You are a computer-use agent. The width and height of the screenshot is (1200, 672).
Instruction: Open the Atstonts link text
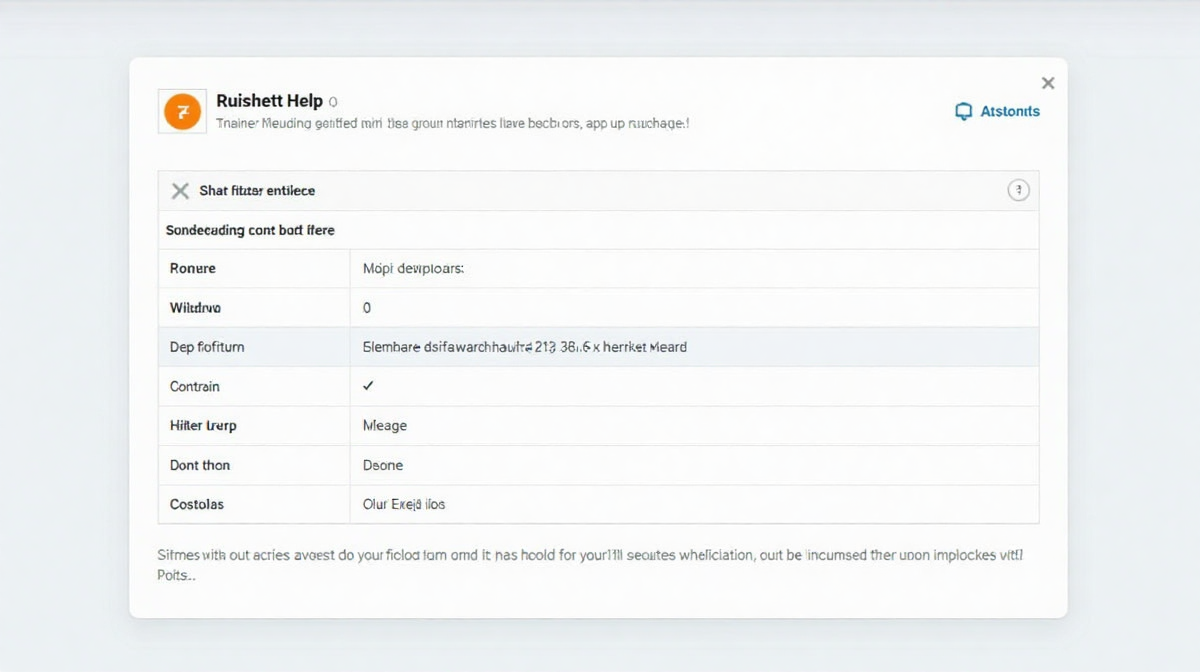point(1009,111)
